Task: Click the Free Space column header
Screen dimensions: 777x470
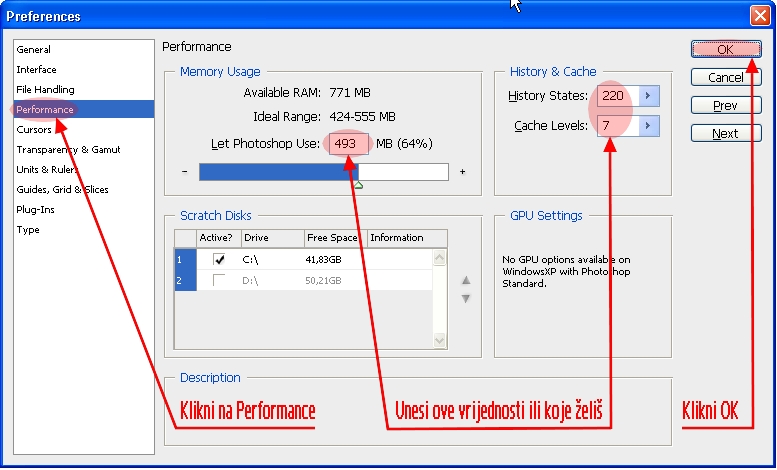Action: point(335,237)
